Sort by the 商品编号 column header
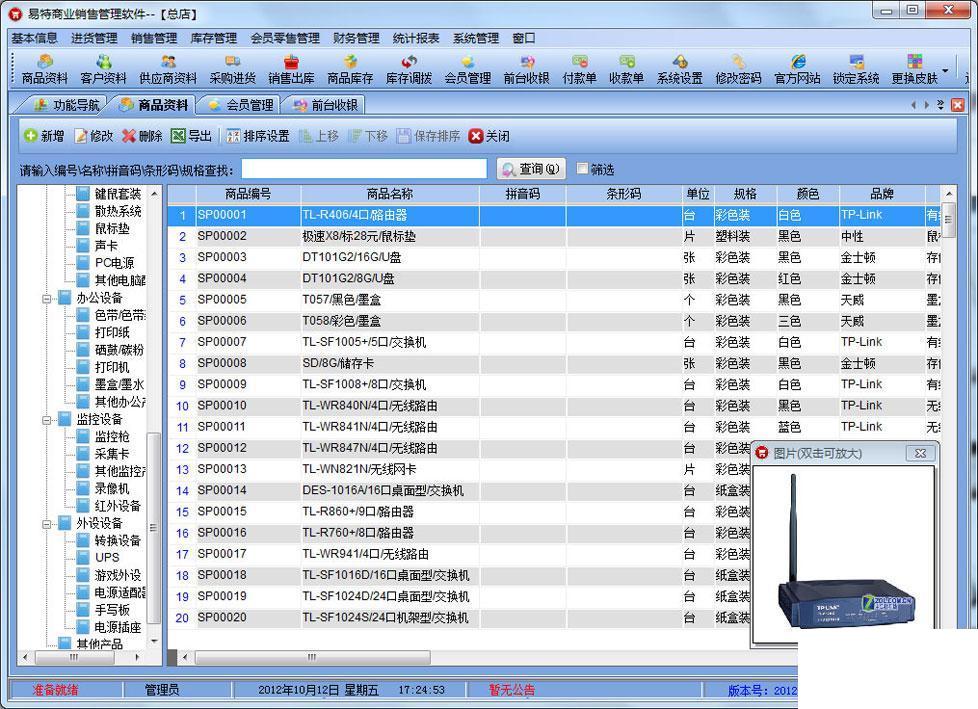Screen dimensions: 978x709 point(248,194)
